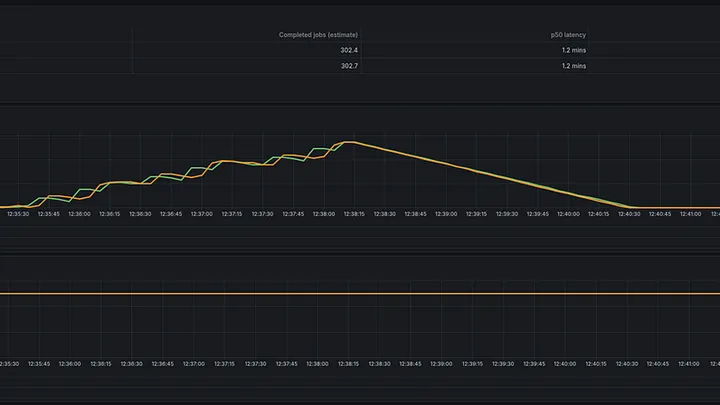Click the peak of the upper line chart
The width and height of the screenshot is (720, 405).
click(349, 142)
